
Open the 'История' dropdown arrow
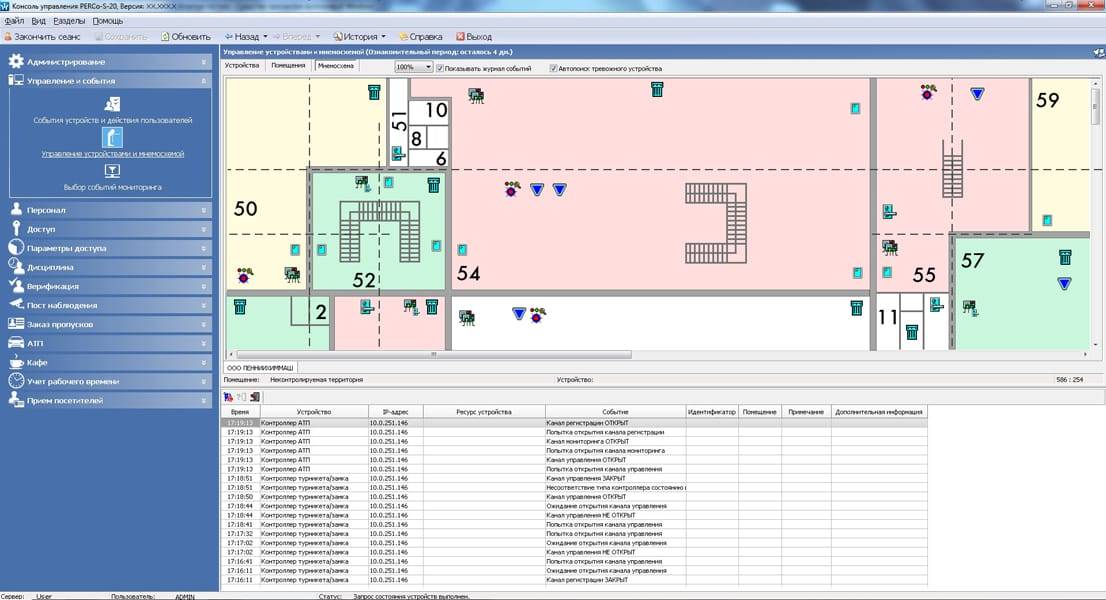[x=383, y=37]
